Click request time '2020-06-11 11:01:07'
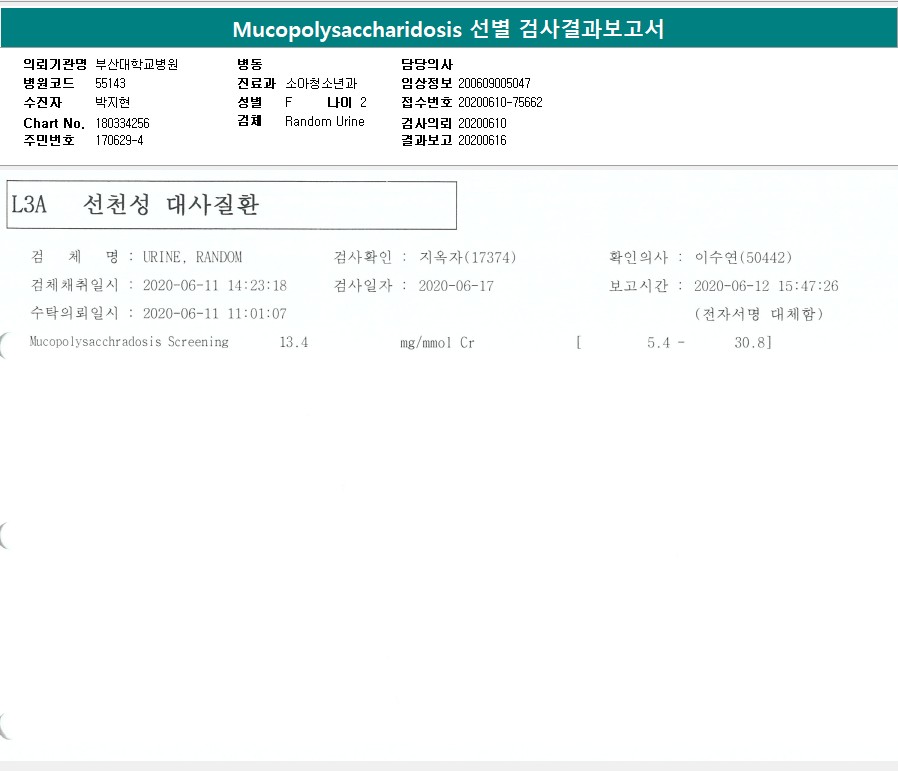This screenshot has width=898, height=771. coord(215,313)
